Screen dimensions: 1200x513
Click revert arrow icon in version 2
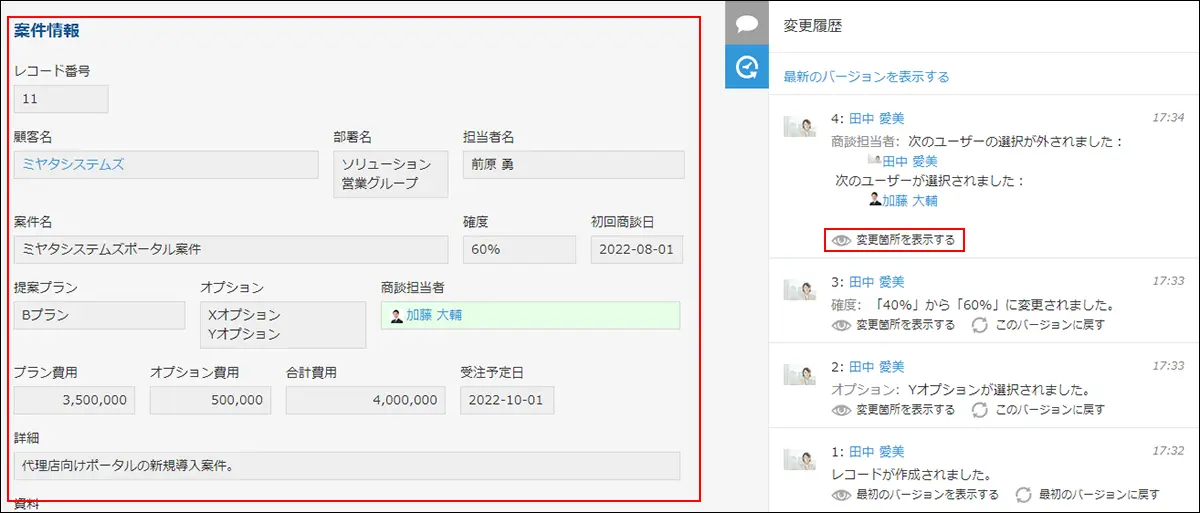(x=979, y=410)
